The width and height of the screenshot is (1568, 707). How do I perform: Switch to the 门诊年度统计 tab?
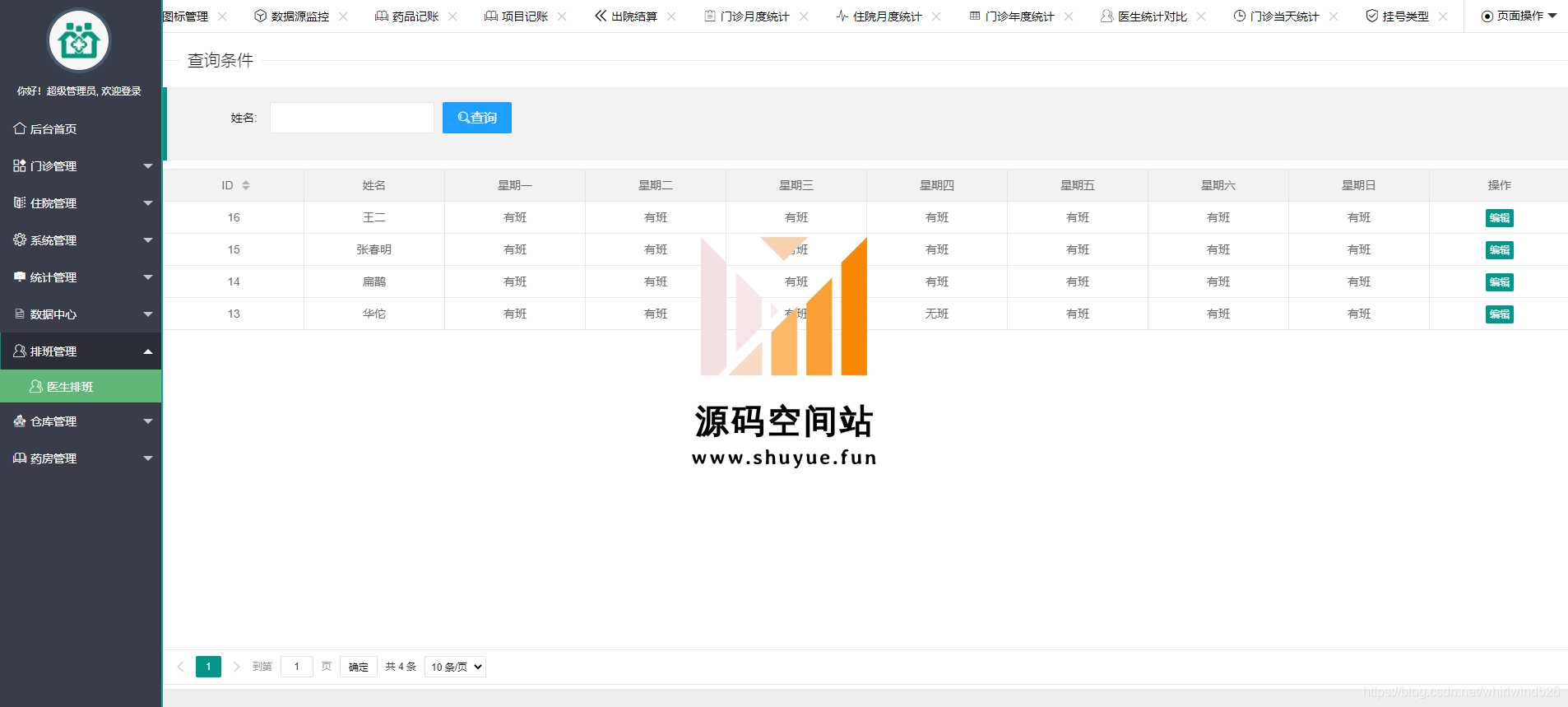pos(1019,16)
